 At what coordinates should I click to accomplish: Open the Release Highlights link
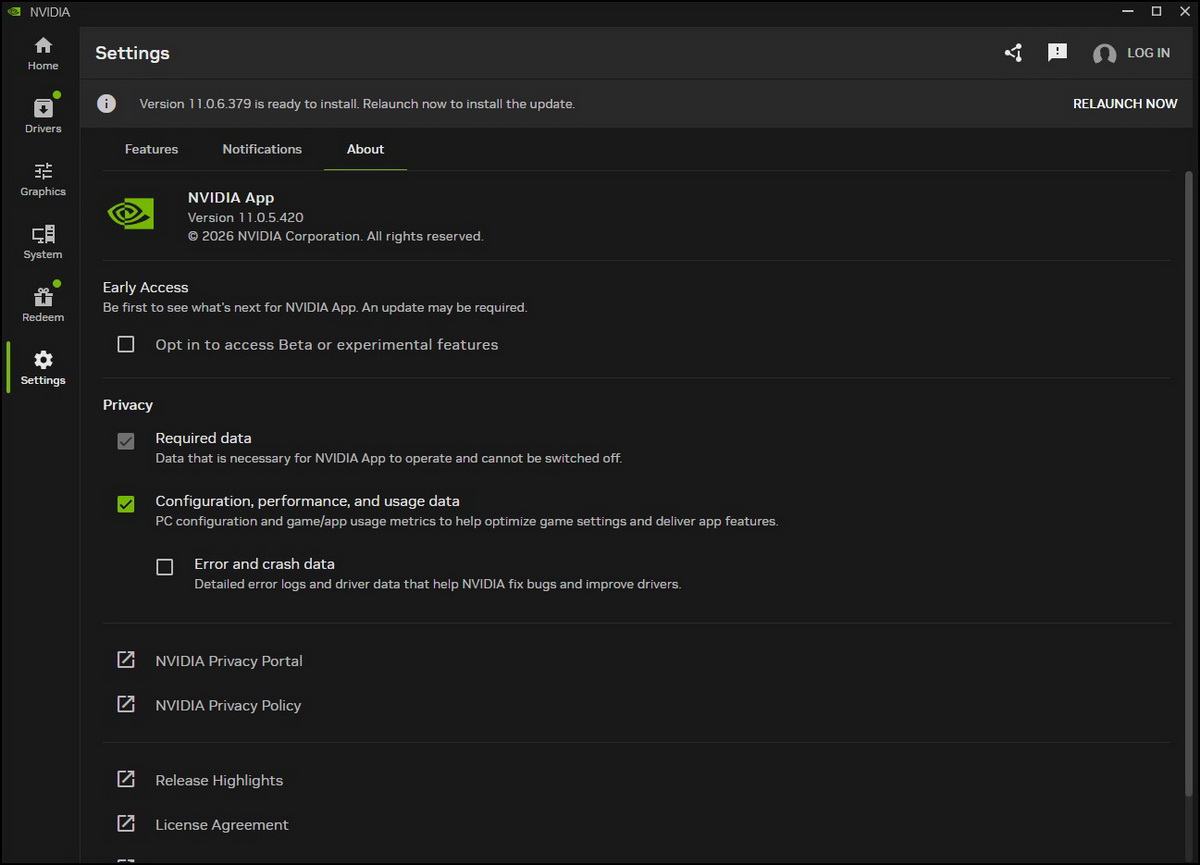coord(219,780)
